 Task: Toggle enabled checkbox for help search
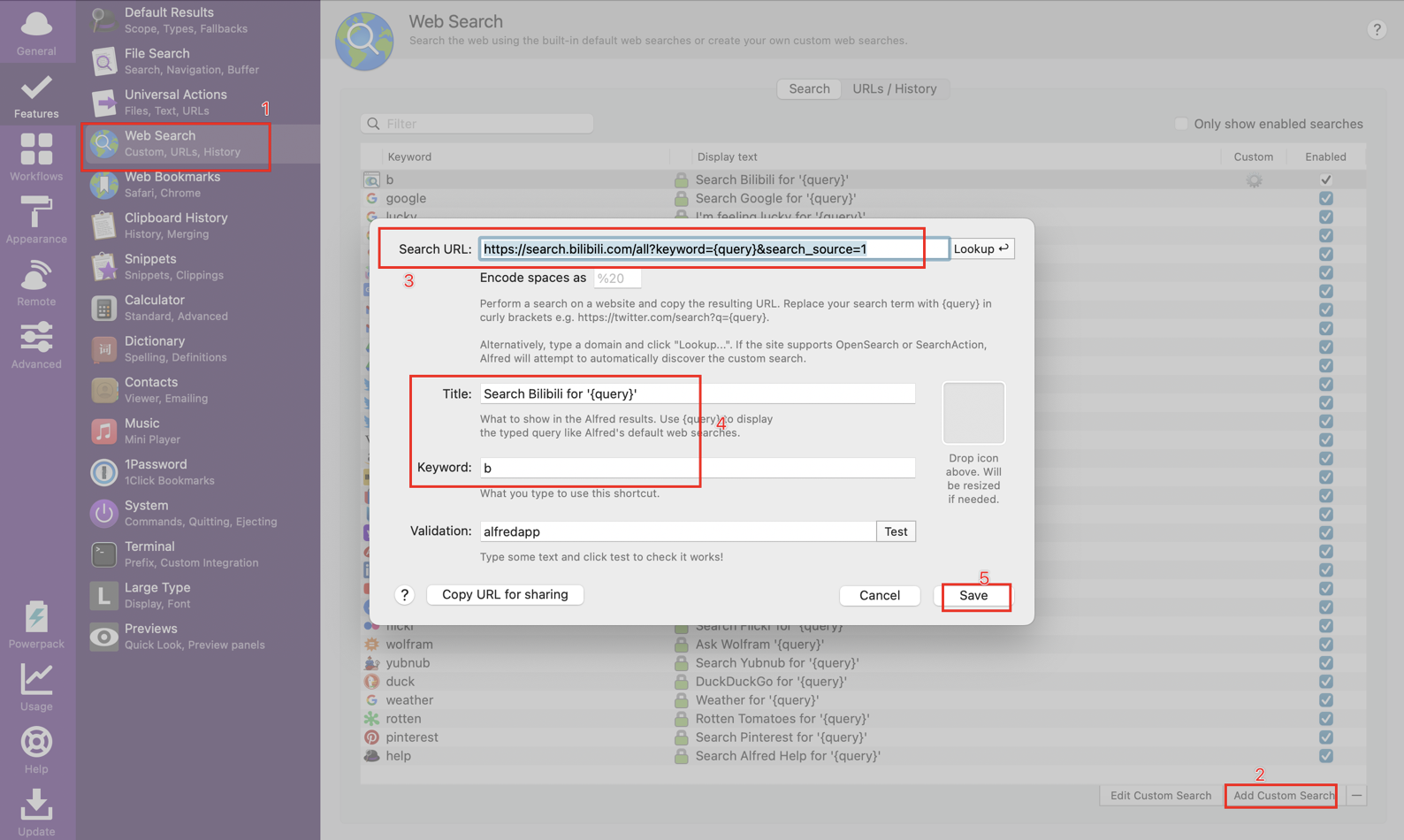coord(1325,756)
